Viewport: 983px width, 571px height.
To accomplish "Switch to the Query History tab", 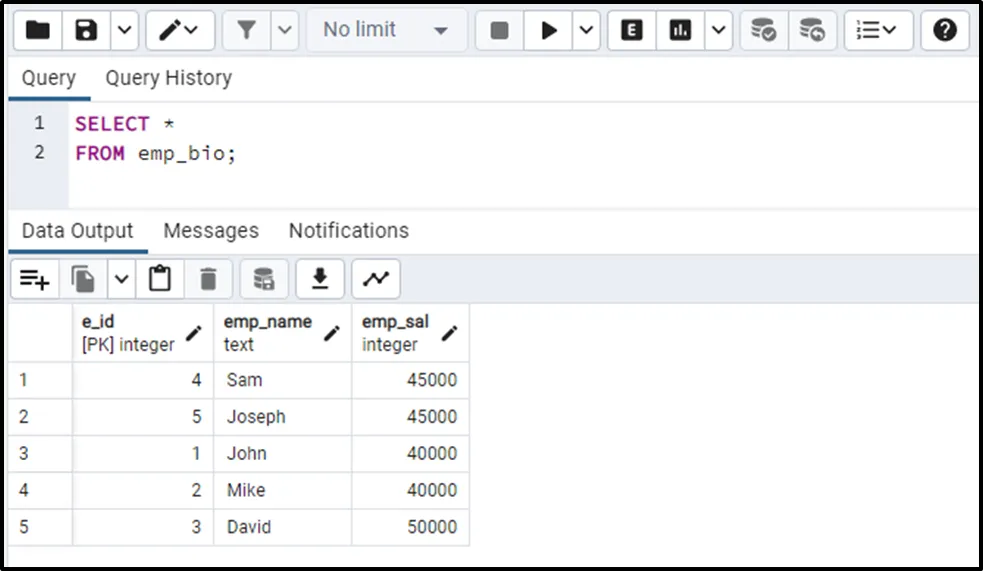I will coord(168,78).
